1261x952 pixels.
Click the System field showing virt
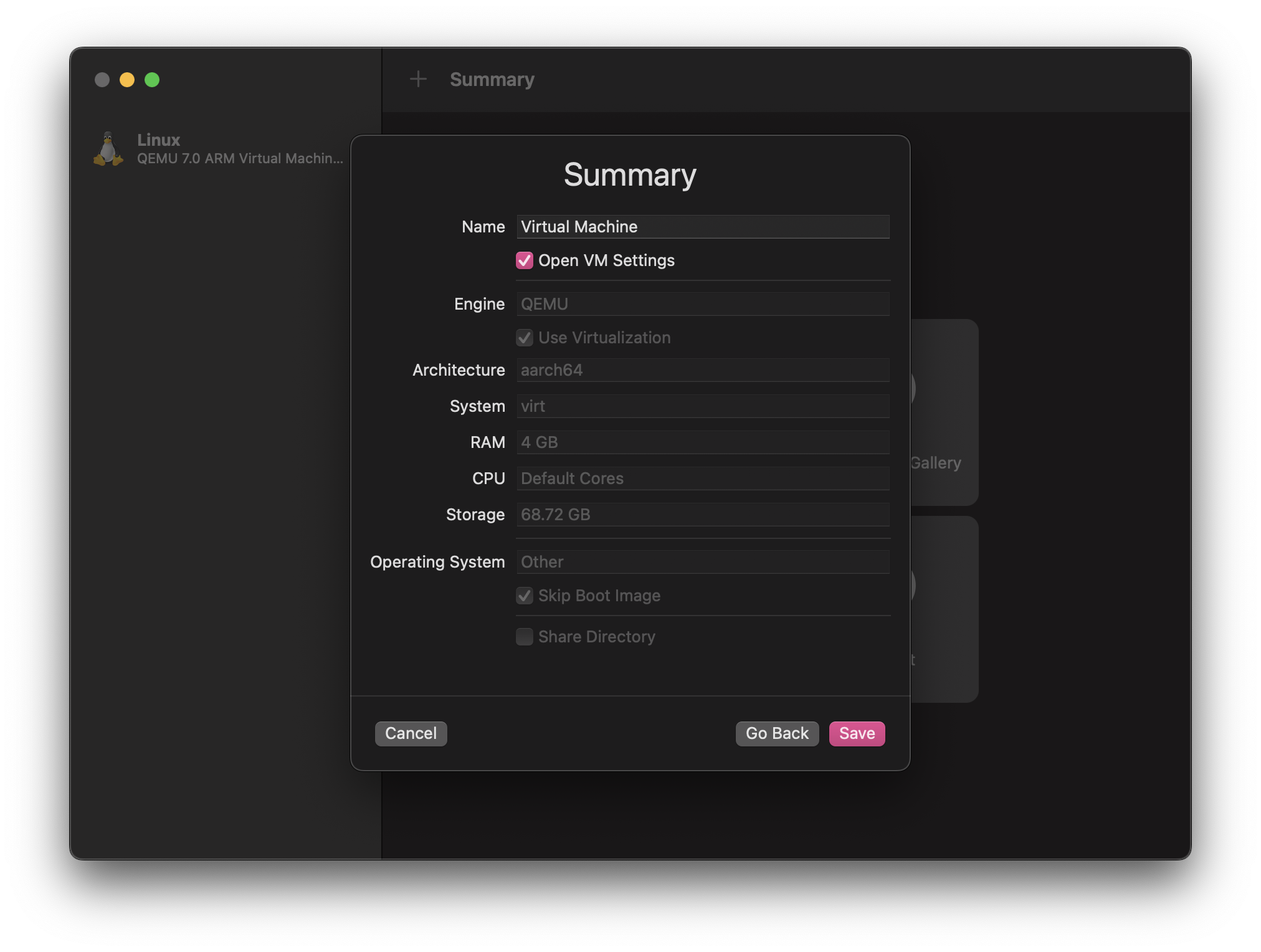(702, 406)
